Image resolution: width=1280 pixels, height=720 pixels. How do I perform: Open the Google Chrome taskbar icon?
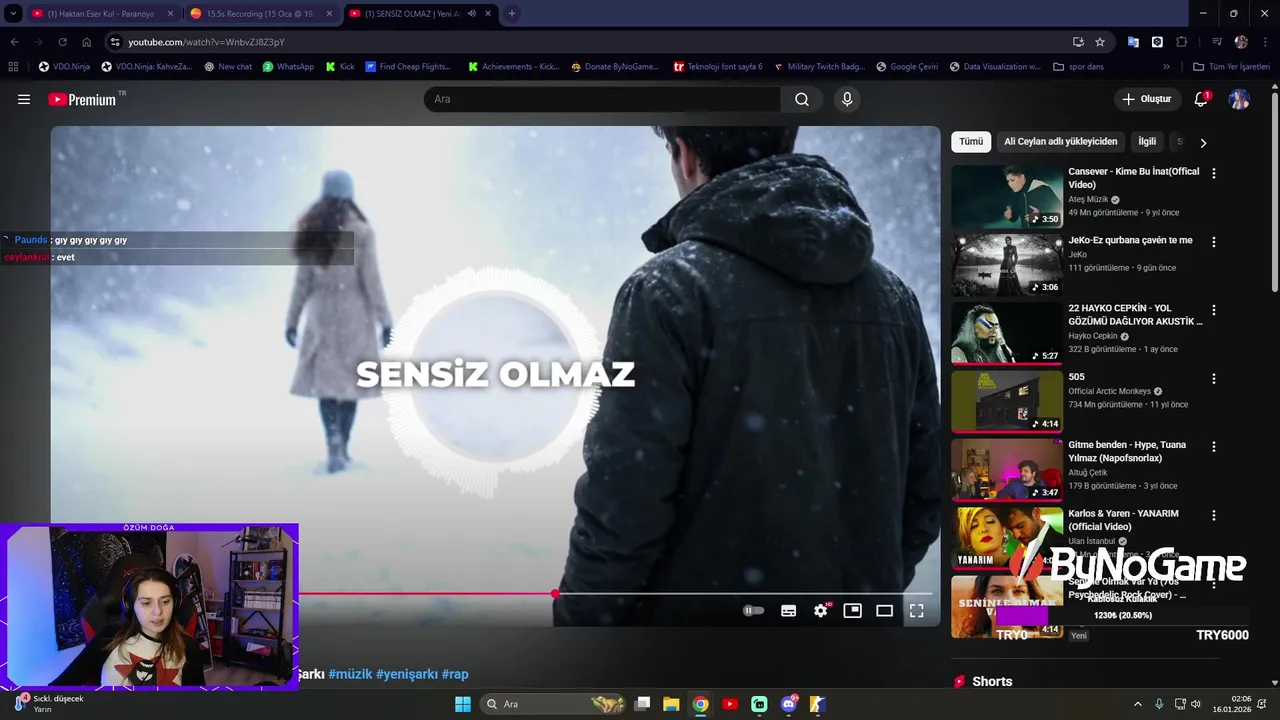point(700,704)
